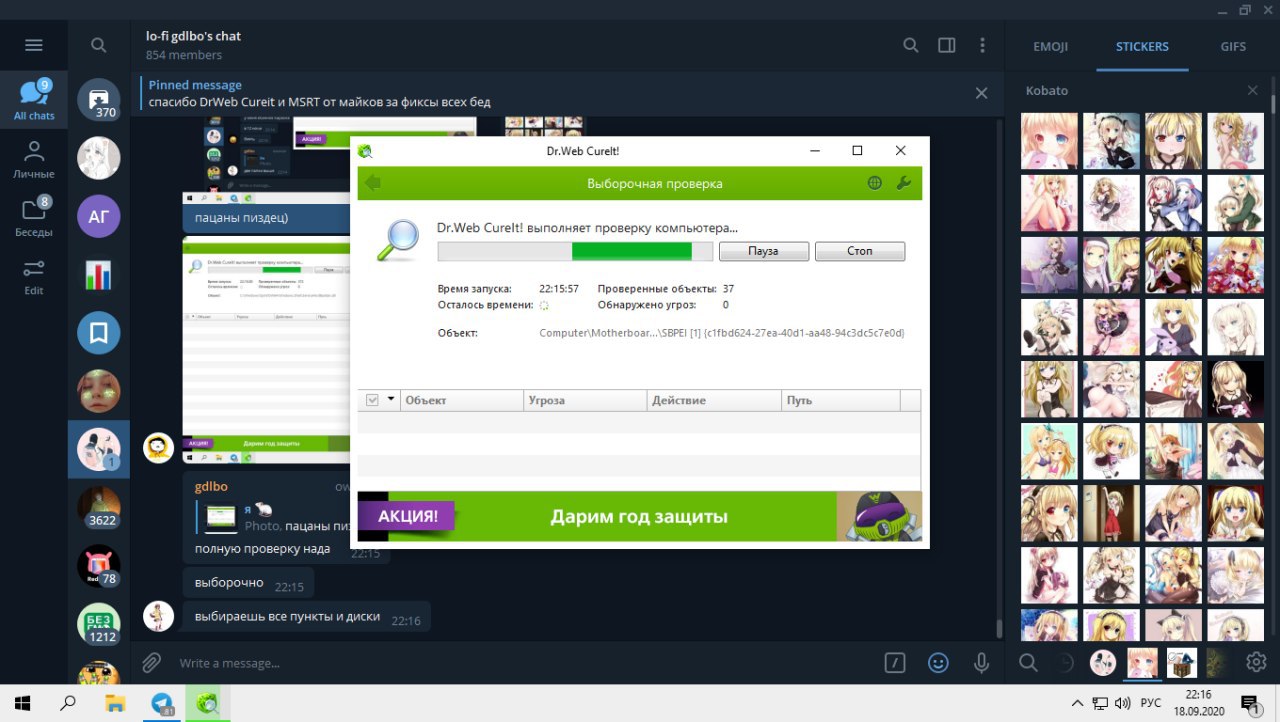Open File Explorer from taskbar
This screenshot has width=1280, height=722.
point(115,703)
